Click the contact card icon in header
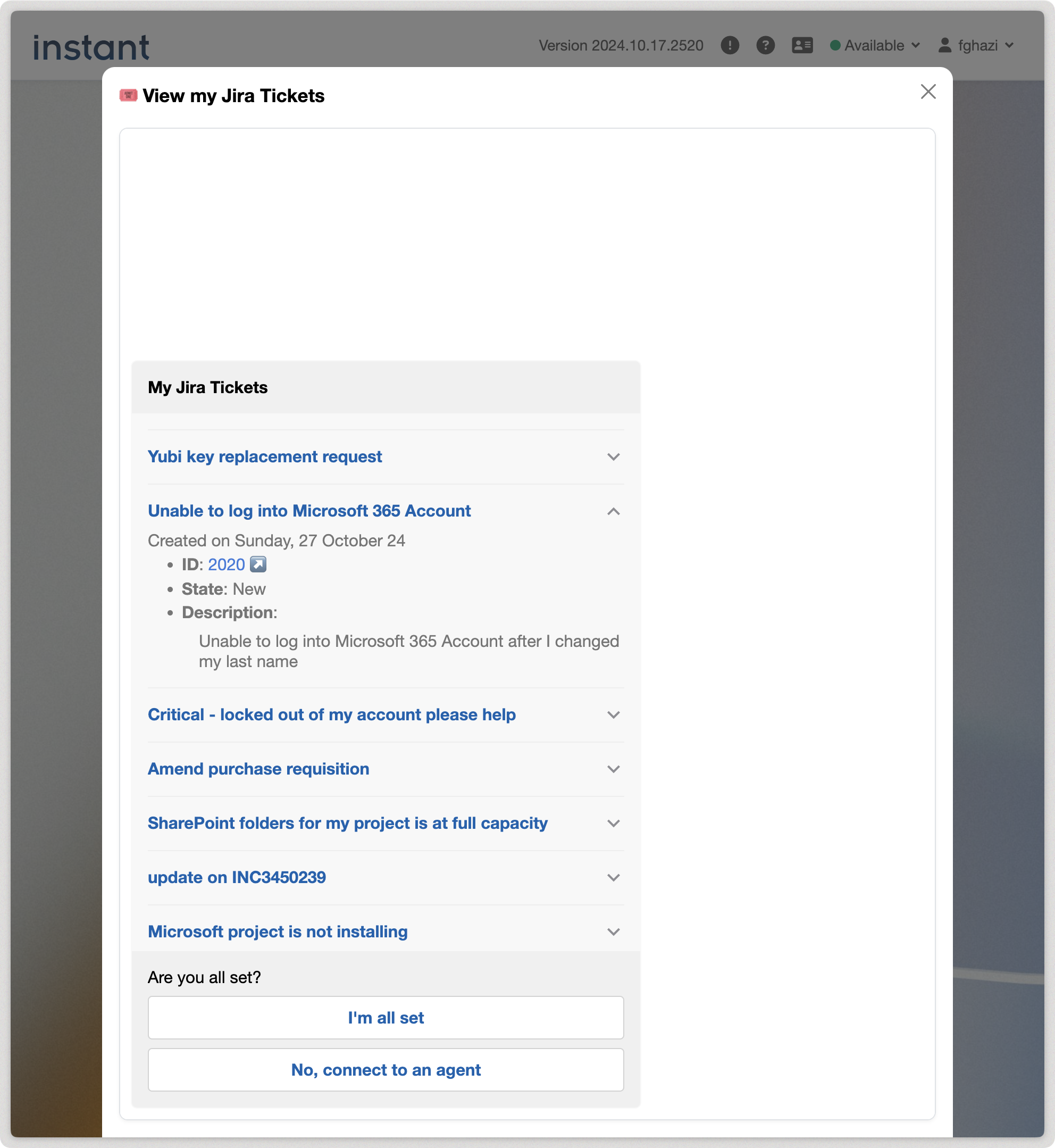This screenshot has width=1055, height=1148. point(802,45)
